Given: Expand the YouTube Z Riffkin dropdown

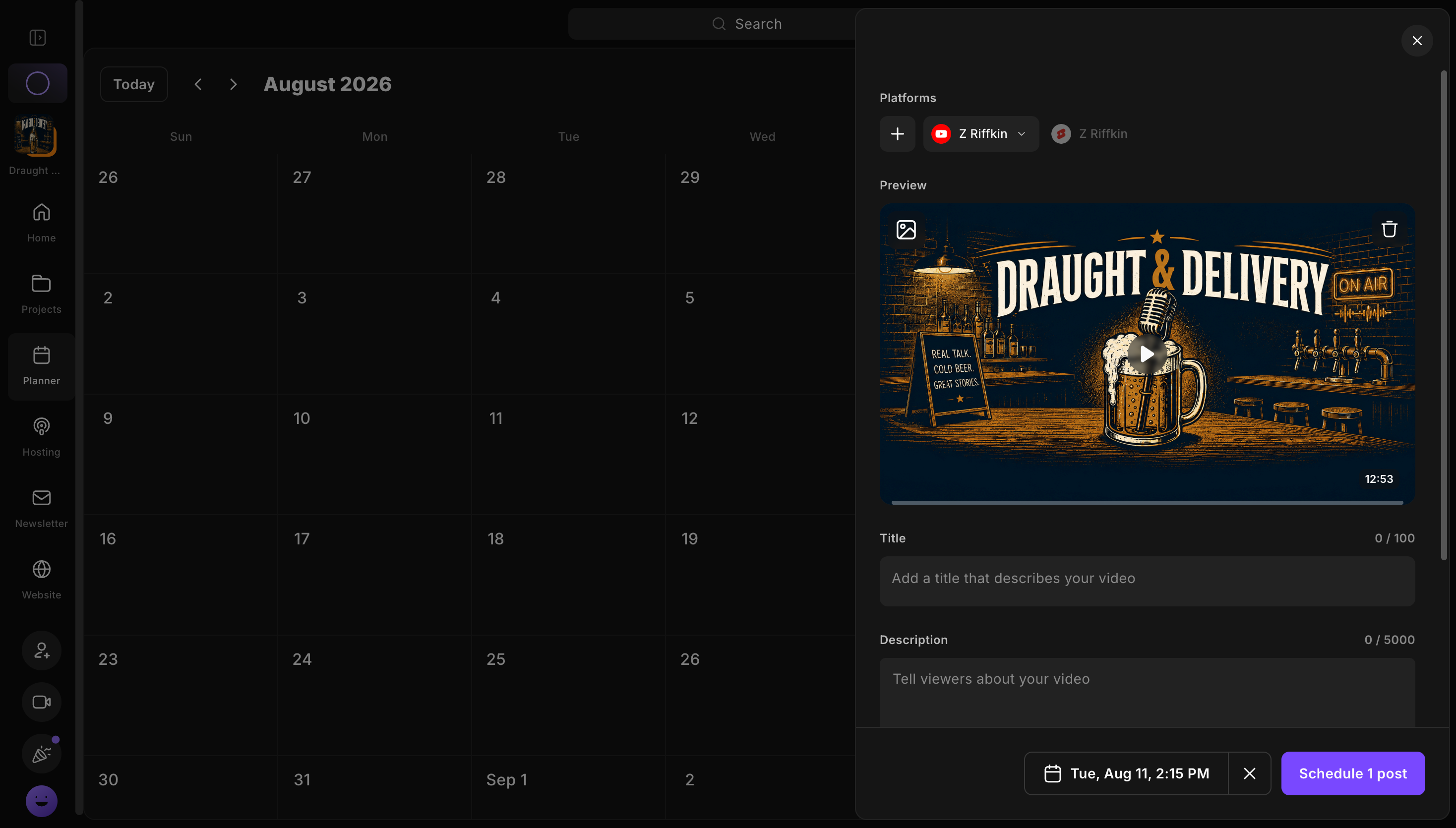Looking at the screenshot, I should tap(981, 134).
